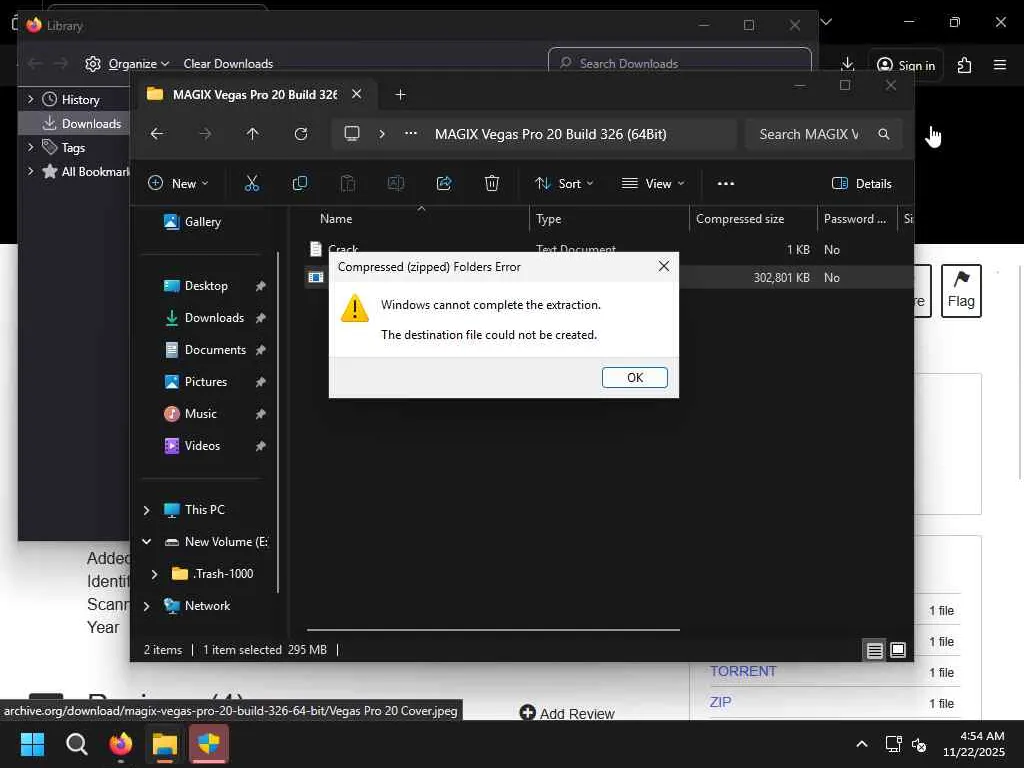Close the MAGIX Vegas Pro 20 Explorer tab
The width and height of the screenshot is (1024, 768).
pyautogui.click(x=357, y=94)
